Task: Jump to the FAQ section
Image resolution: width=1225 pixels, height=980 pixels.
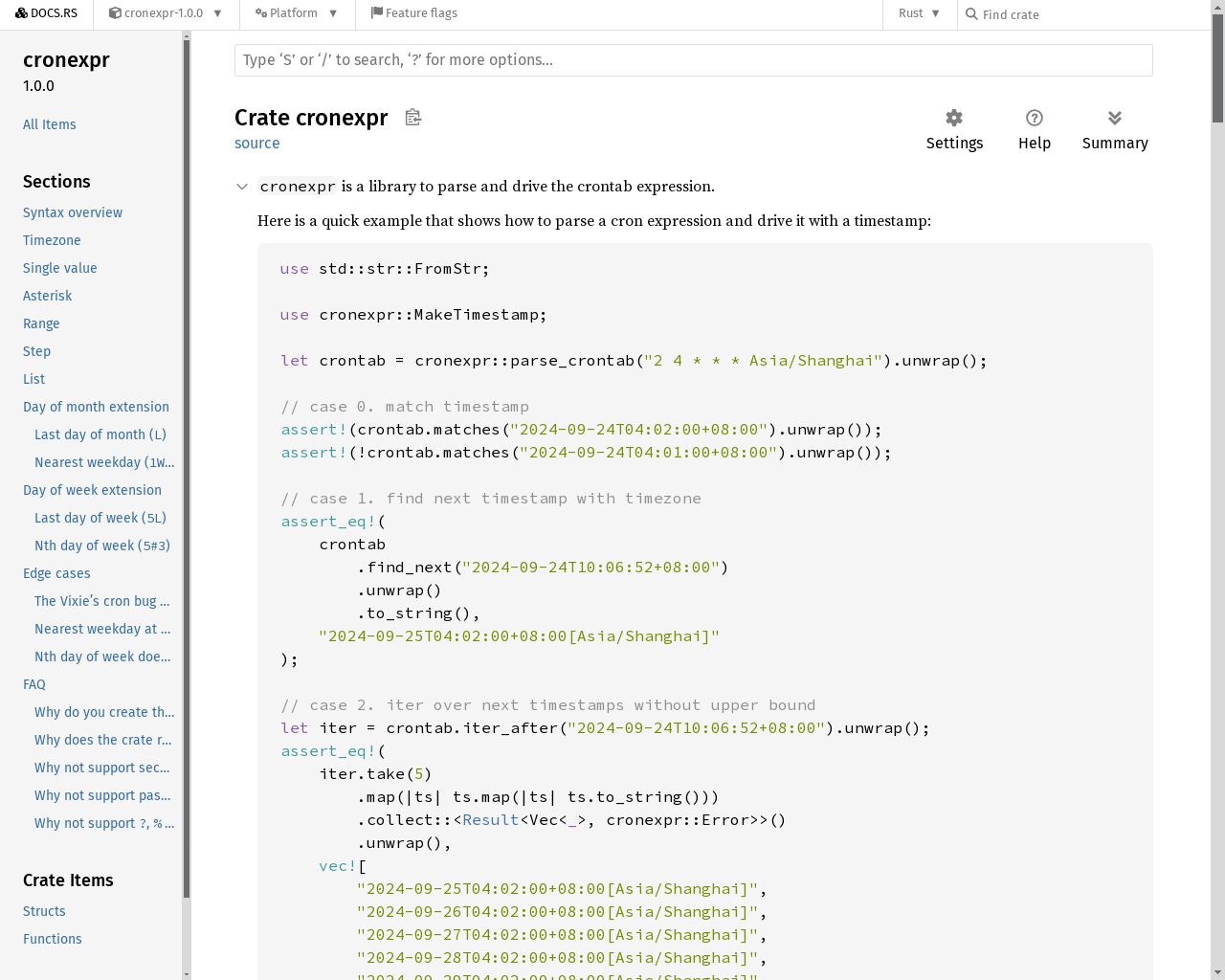Action: pyautogui.click(x=34, y=684)
